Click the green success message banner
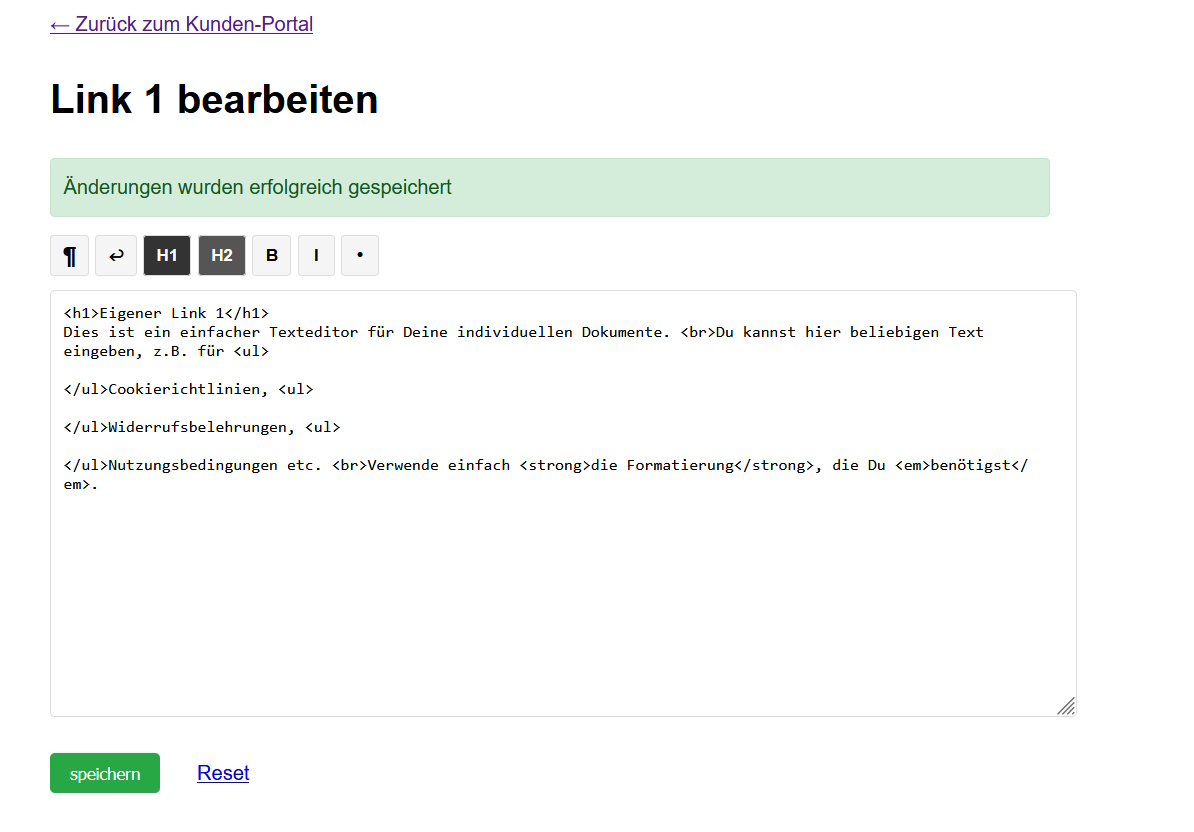The image size is (1194, 832). click(549, 187)
